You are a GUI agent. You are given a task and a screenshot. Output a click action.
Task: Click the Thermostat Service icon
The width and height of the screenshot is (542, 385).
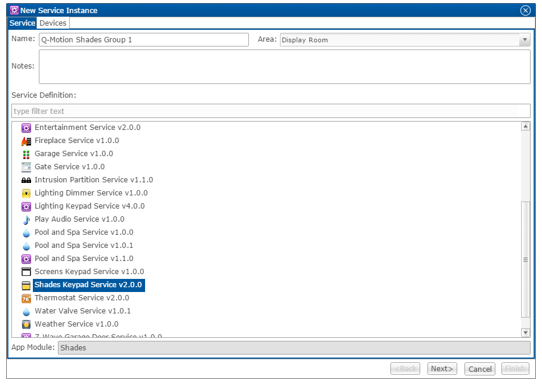[26, 298]
